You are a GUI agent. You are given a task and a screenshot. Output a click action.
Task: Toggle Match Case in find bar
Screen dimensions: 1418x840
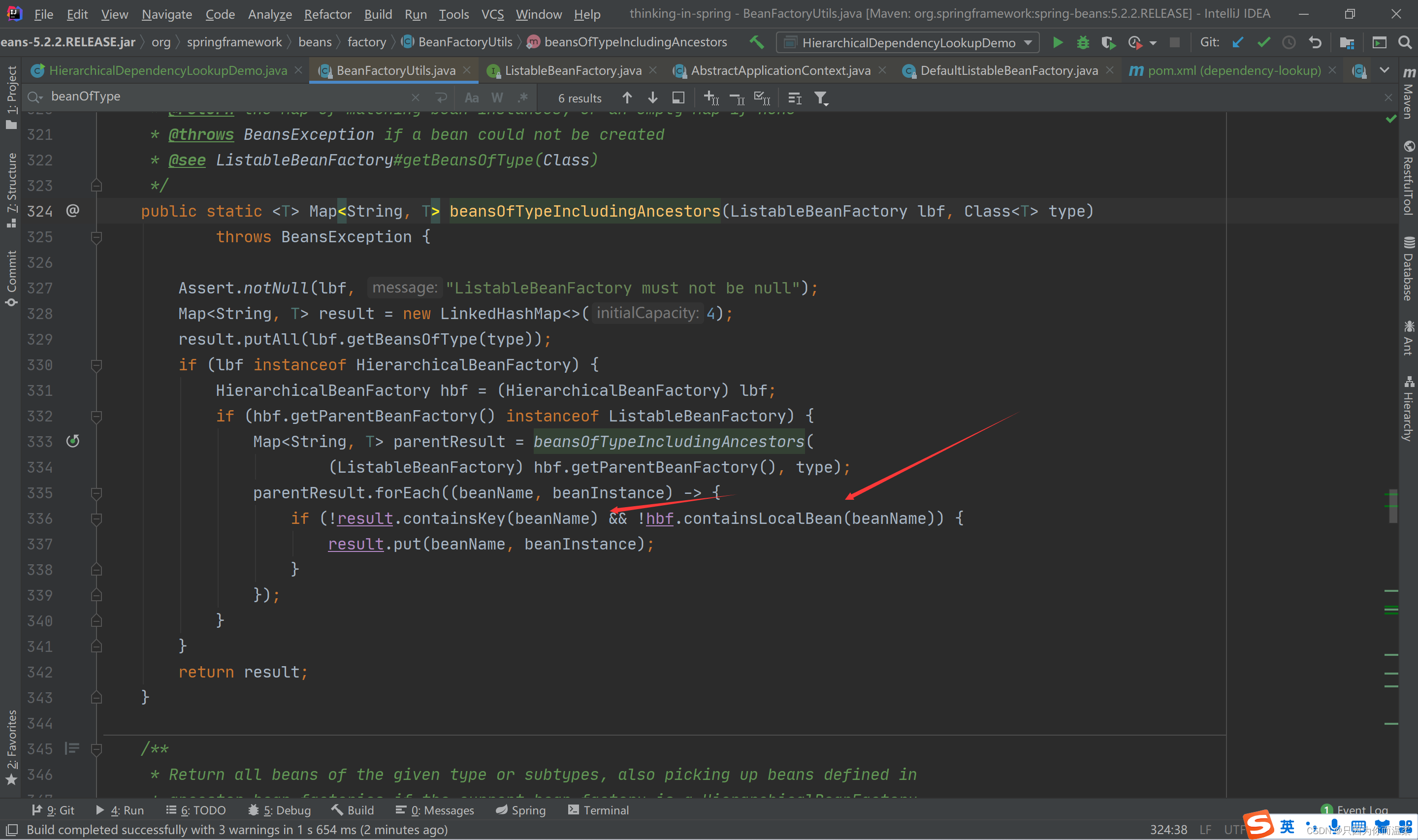click(x=471, y=98)
